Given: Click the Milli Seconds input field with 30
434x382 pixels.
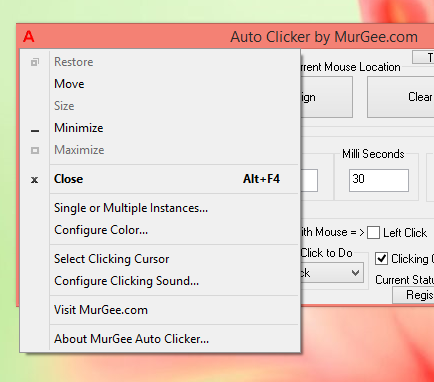Looking at the screenshot, I should click(x=379, y=180).
